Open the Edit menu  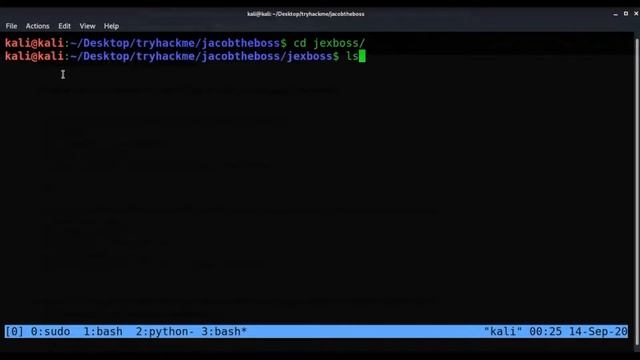pyautogui.click(x=64, y=26)
